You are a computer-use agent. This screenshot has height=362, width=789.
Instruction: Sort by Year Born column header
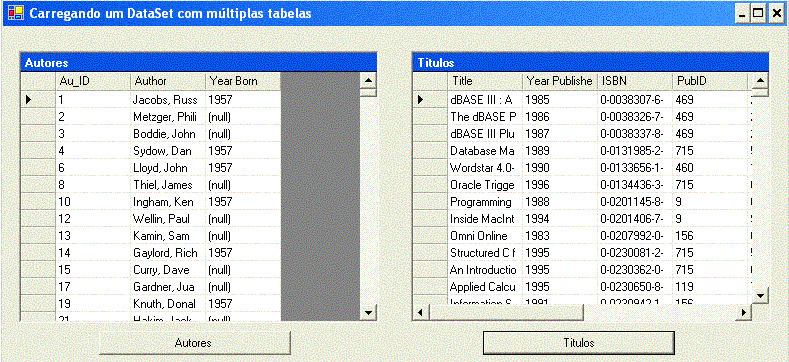(x=243, y=81)
